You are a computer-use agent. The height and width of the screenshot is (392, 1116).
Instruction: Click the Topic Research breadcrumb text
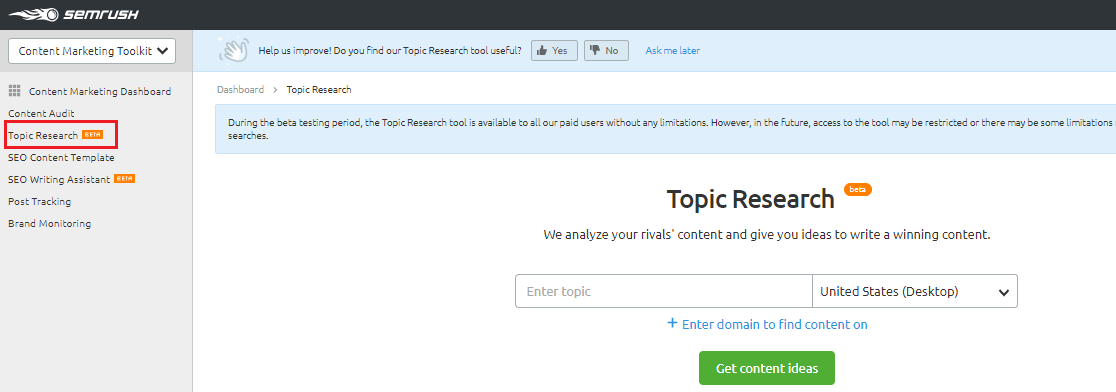click(319, 90)
